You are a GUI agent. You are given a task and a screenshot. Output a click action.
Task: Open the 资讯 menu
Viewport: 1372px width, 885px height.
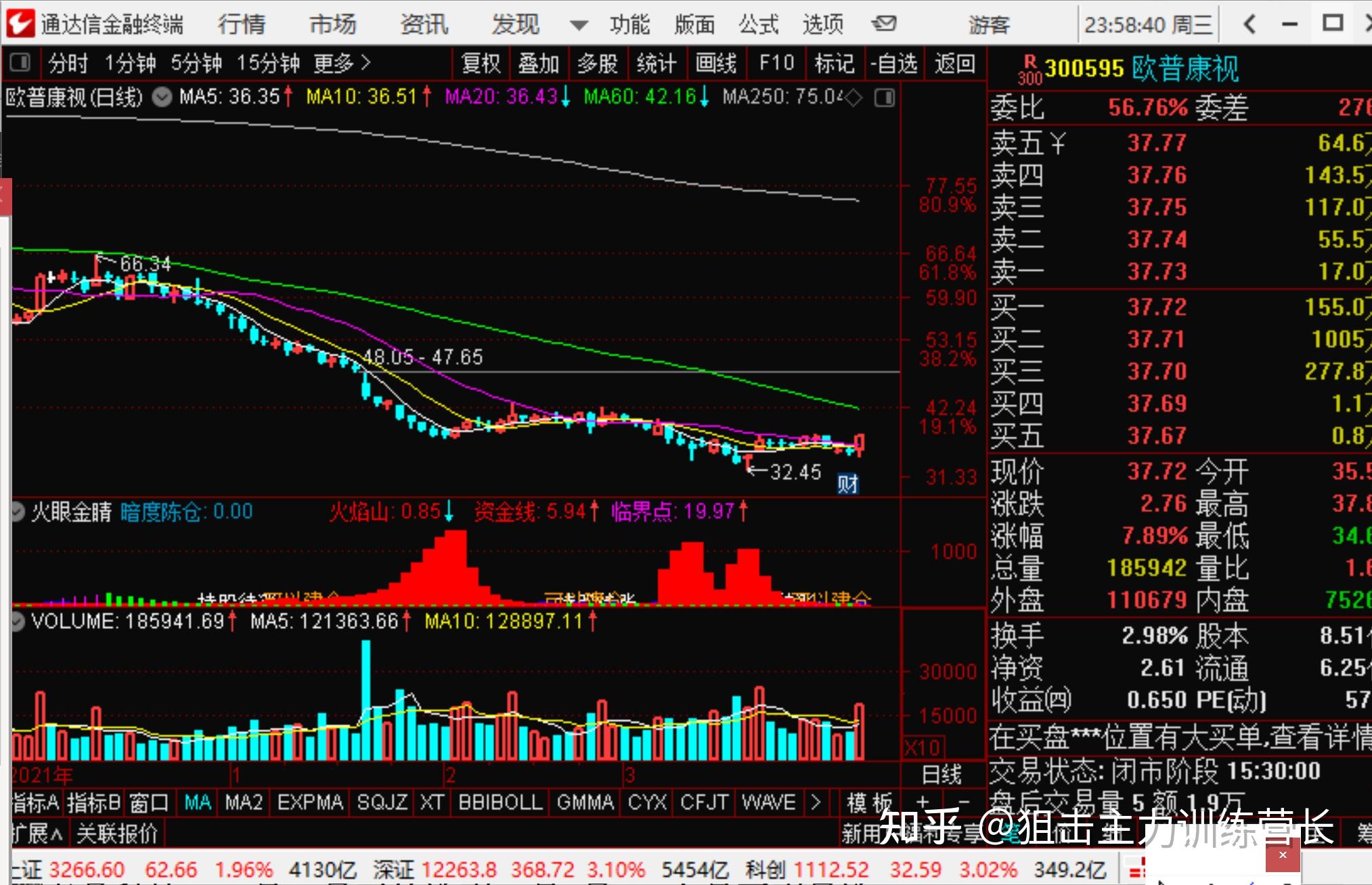coord(424,24)
